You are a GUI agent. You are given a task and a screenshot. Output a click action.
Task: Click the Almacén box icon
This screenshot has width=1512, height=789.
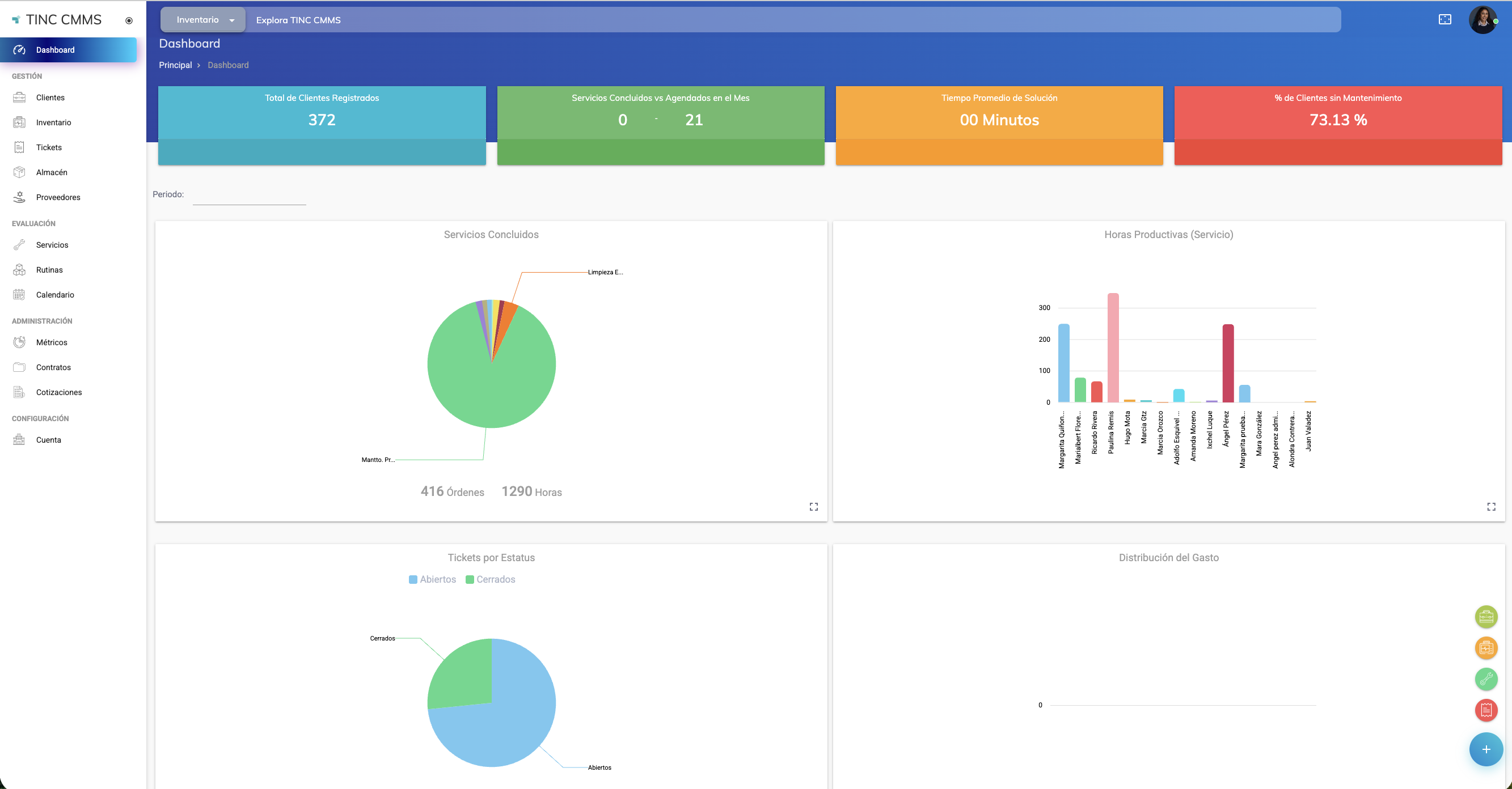pyautogui.click(x=19, y=172)
